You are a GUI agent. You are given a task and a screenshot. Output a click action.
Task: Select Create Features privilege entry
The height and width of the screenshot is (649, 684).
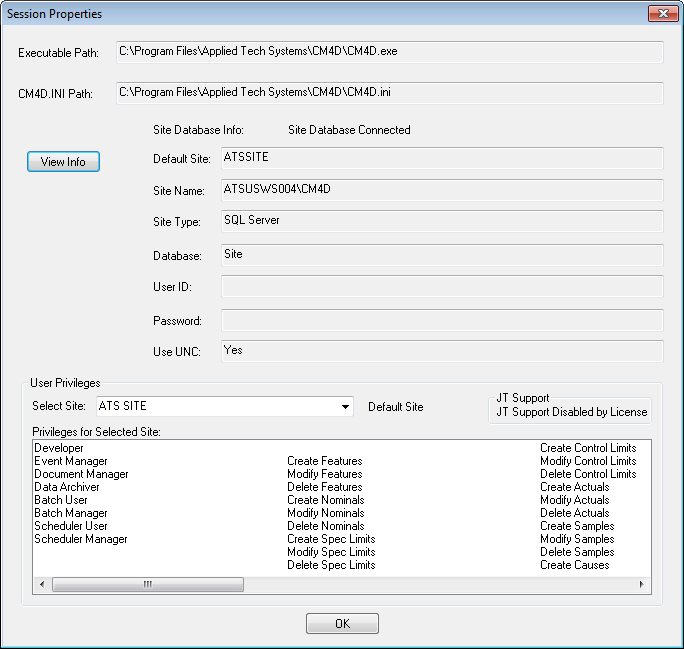[324, 461]
